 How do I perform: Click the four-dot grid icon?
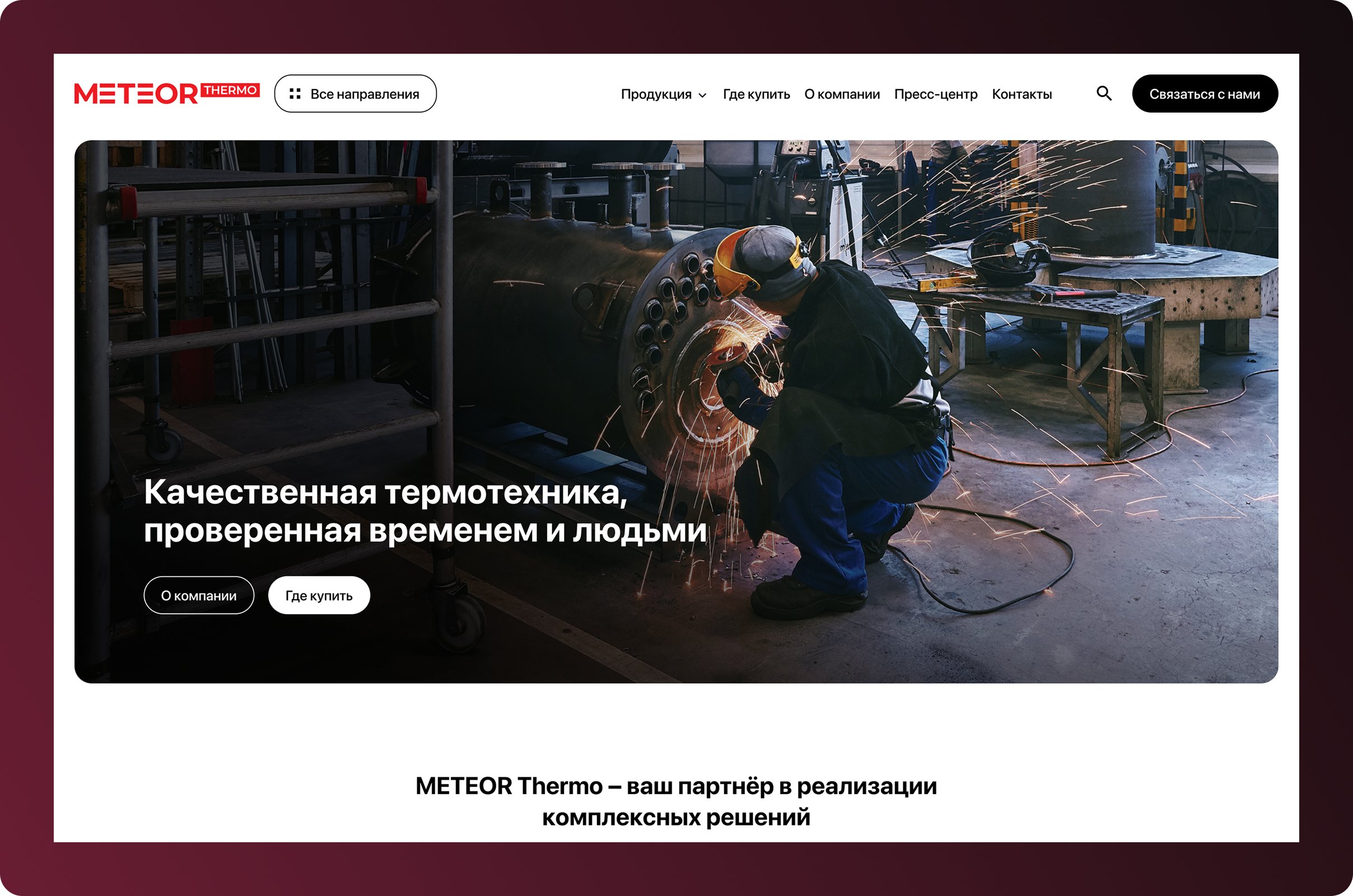coord(295,94)
